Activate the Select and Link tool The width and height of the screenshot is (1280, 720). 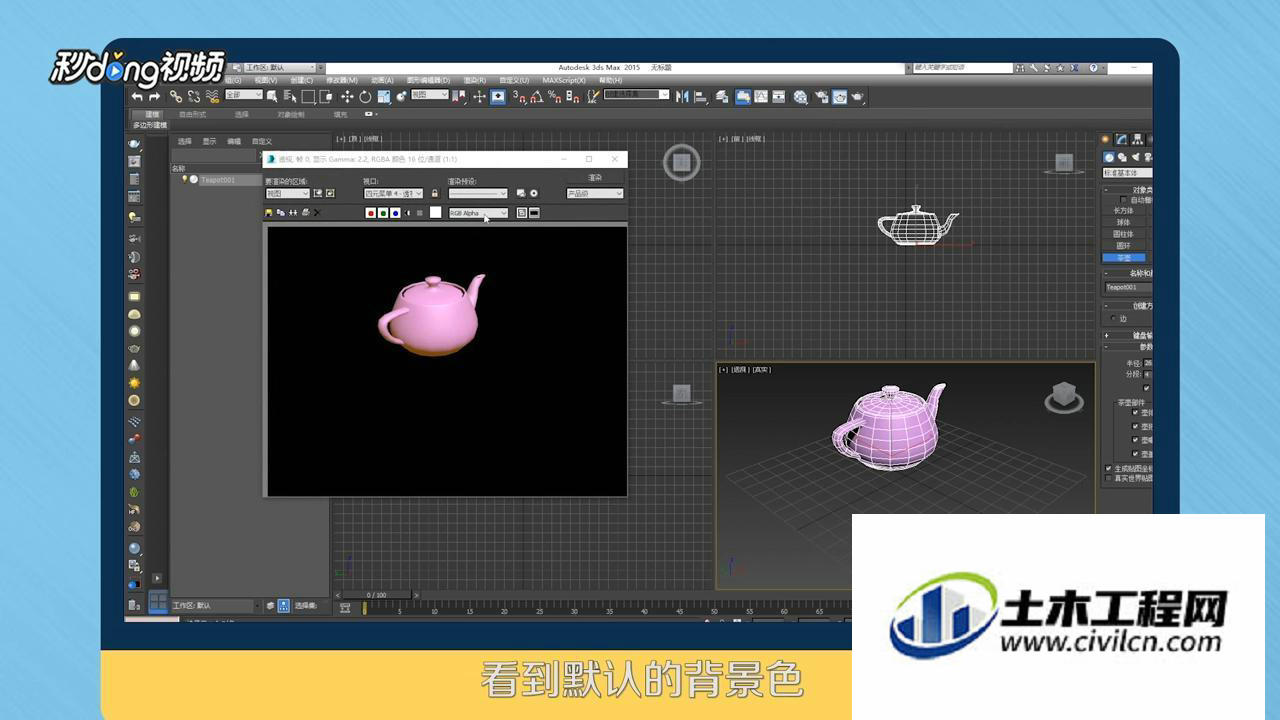[176, 96]
